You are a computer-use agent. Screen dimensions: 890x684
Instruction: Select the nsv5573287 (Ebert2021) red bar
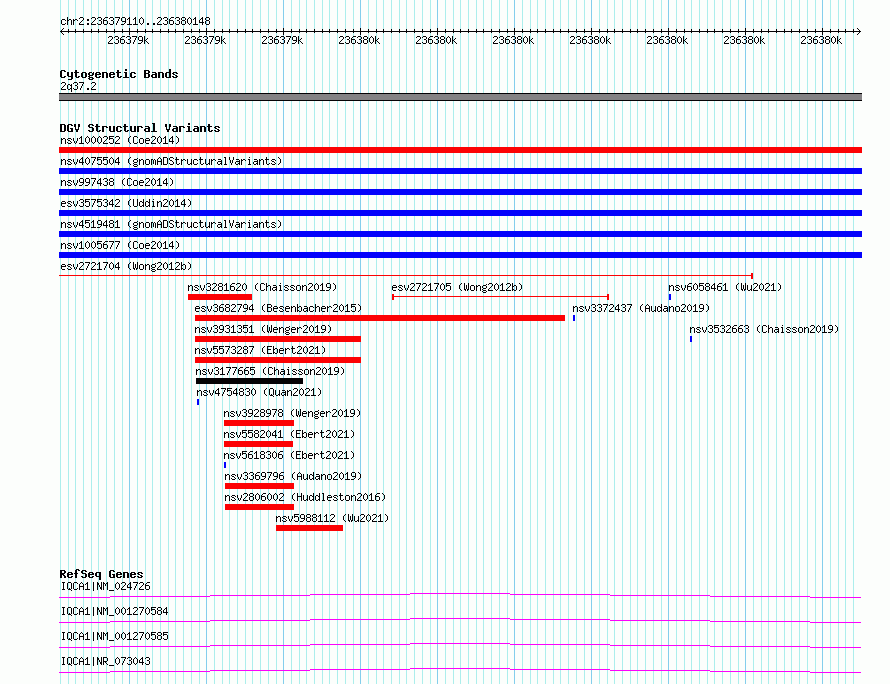(278, 360)
